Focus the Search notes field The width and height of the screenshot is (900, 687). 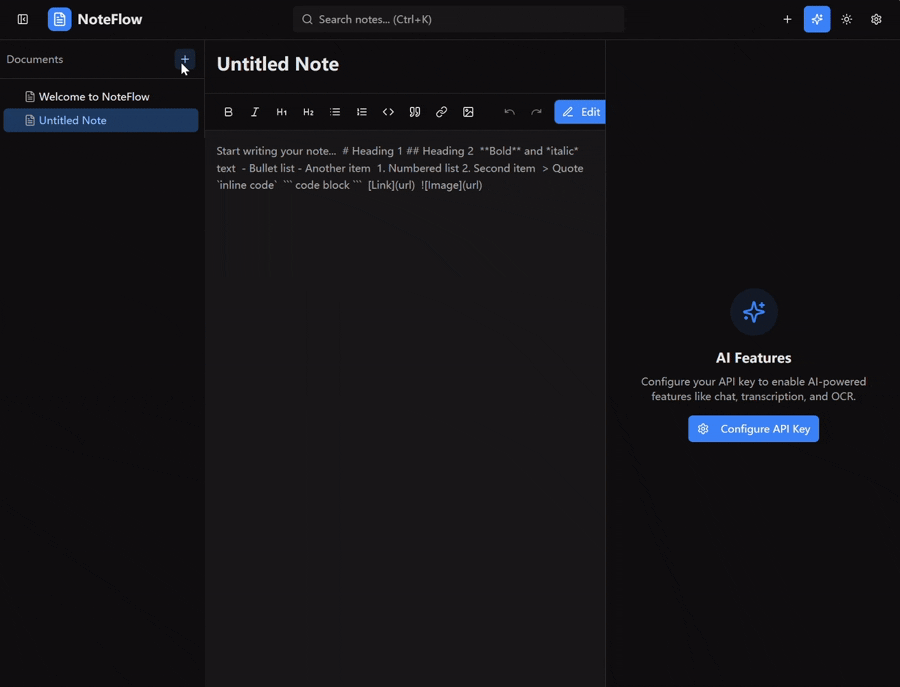click(458, 19)
